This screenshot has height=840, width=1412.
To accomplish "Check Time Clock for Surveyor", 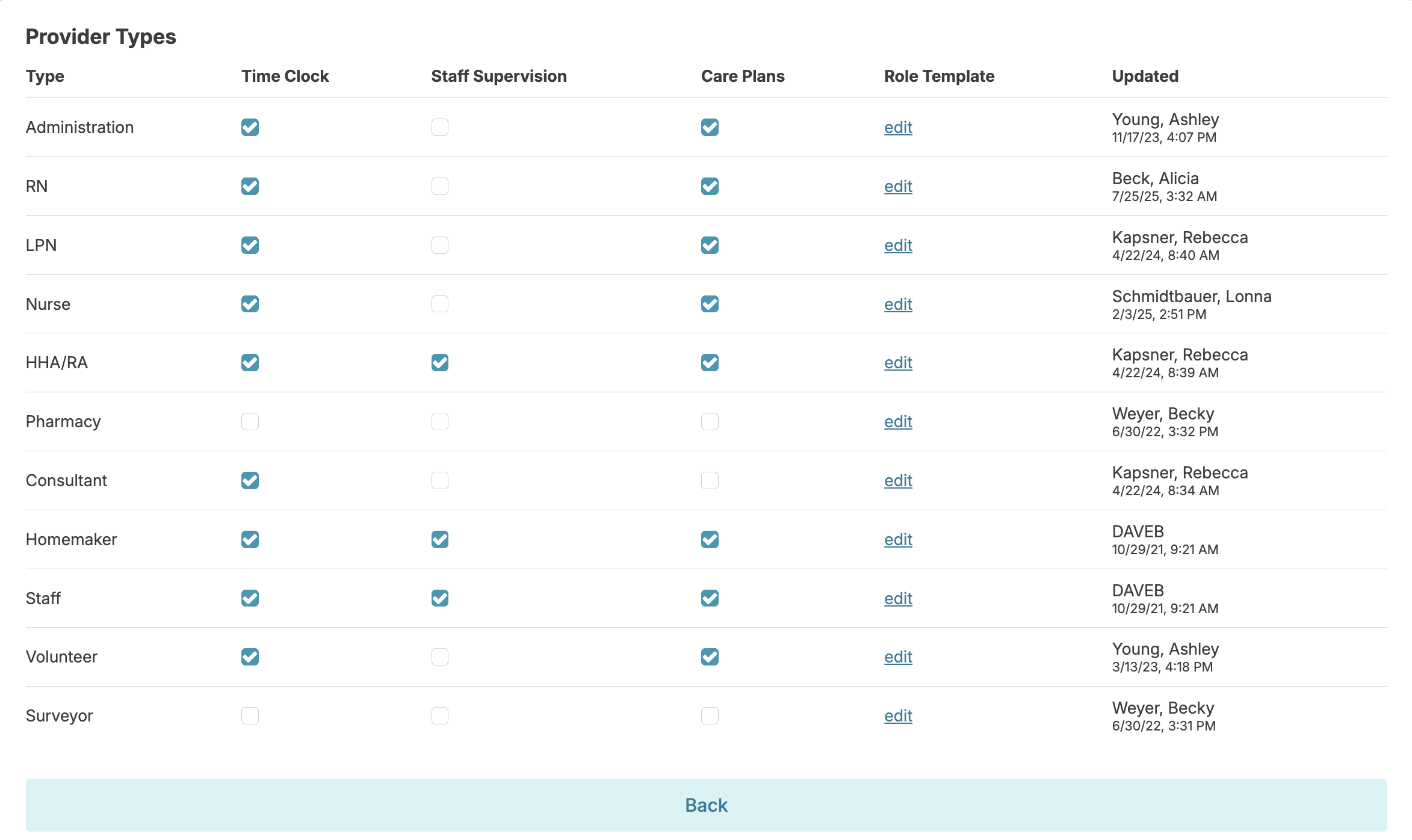I will click(250, 716).
